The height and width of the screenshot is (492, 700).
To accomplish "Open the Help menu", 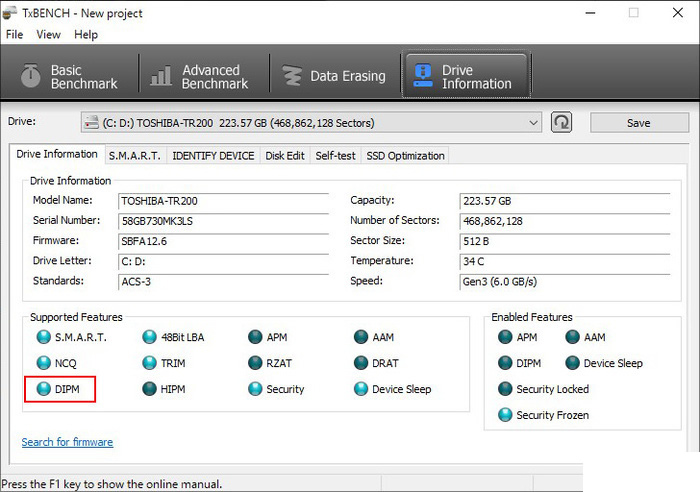I will coord(86,34).
